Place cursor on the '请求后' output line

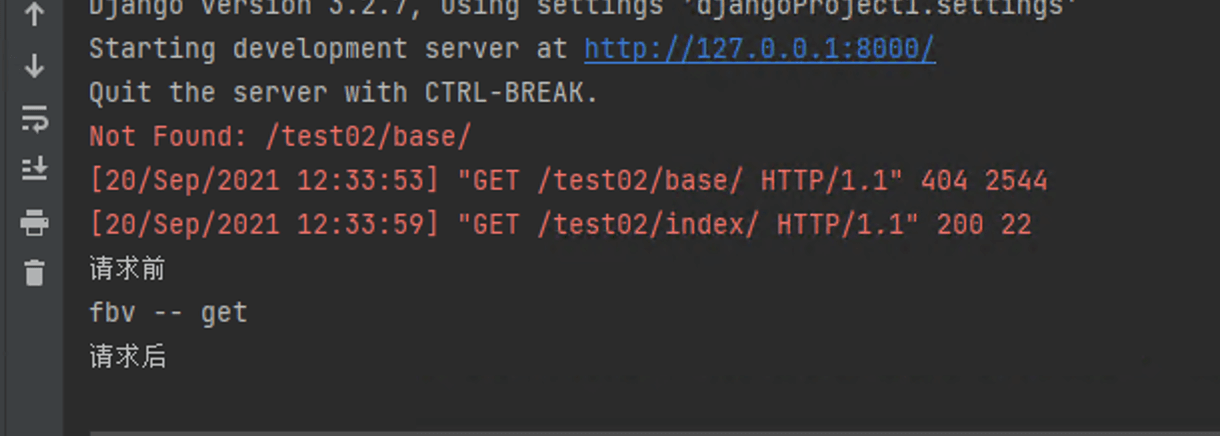coord(127,357)
